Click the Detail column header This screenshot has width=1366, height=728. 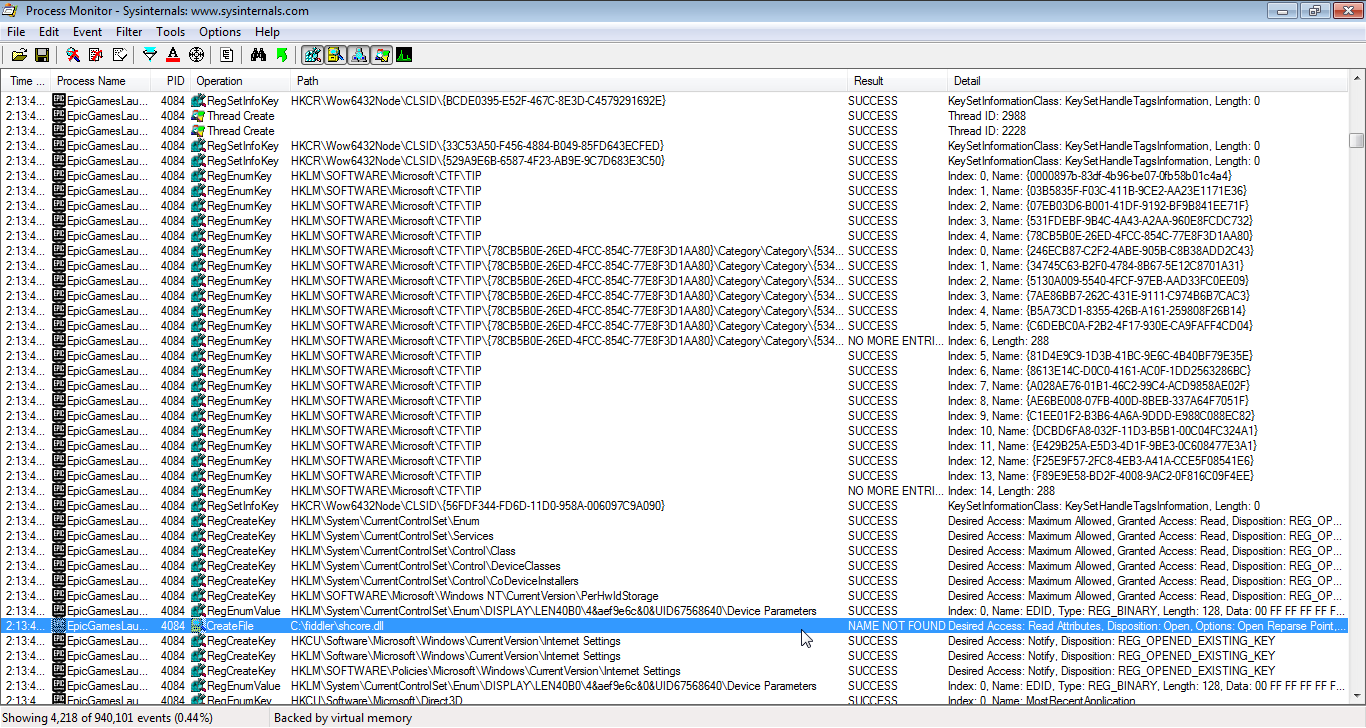click(1147, 81)
